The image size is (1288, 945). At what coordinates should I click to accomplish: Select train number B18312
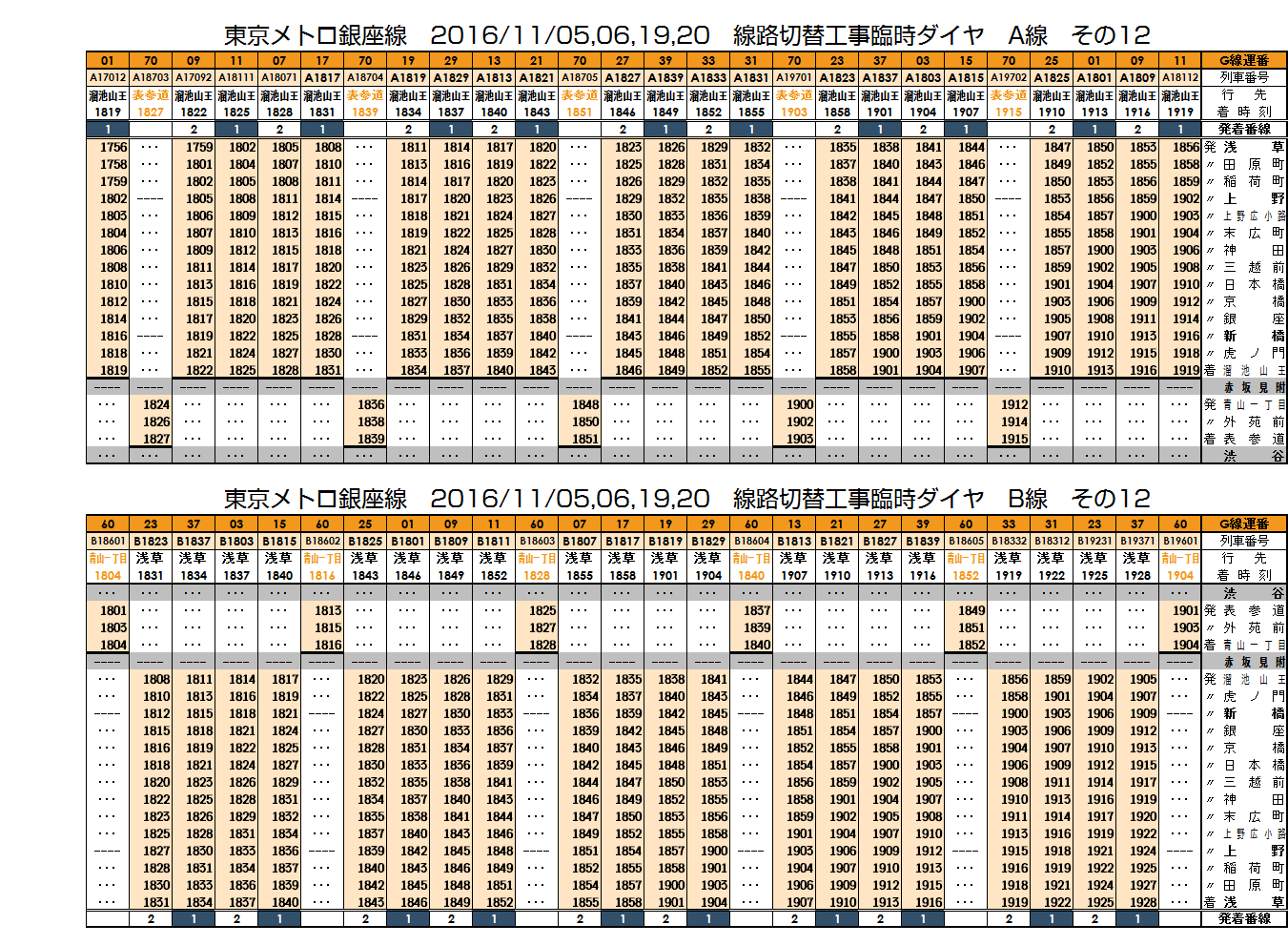(x=1052, y=541)
